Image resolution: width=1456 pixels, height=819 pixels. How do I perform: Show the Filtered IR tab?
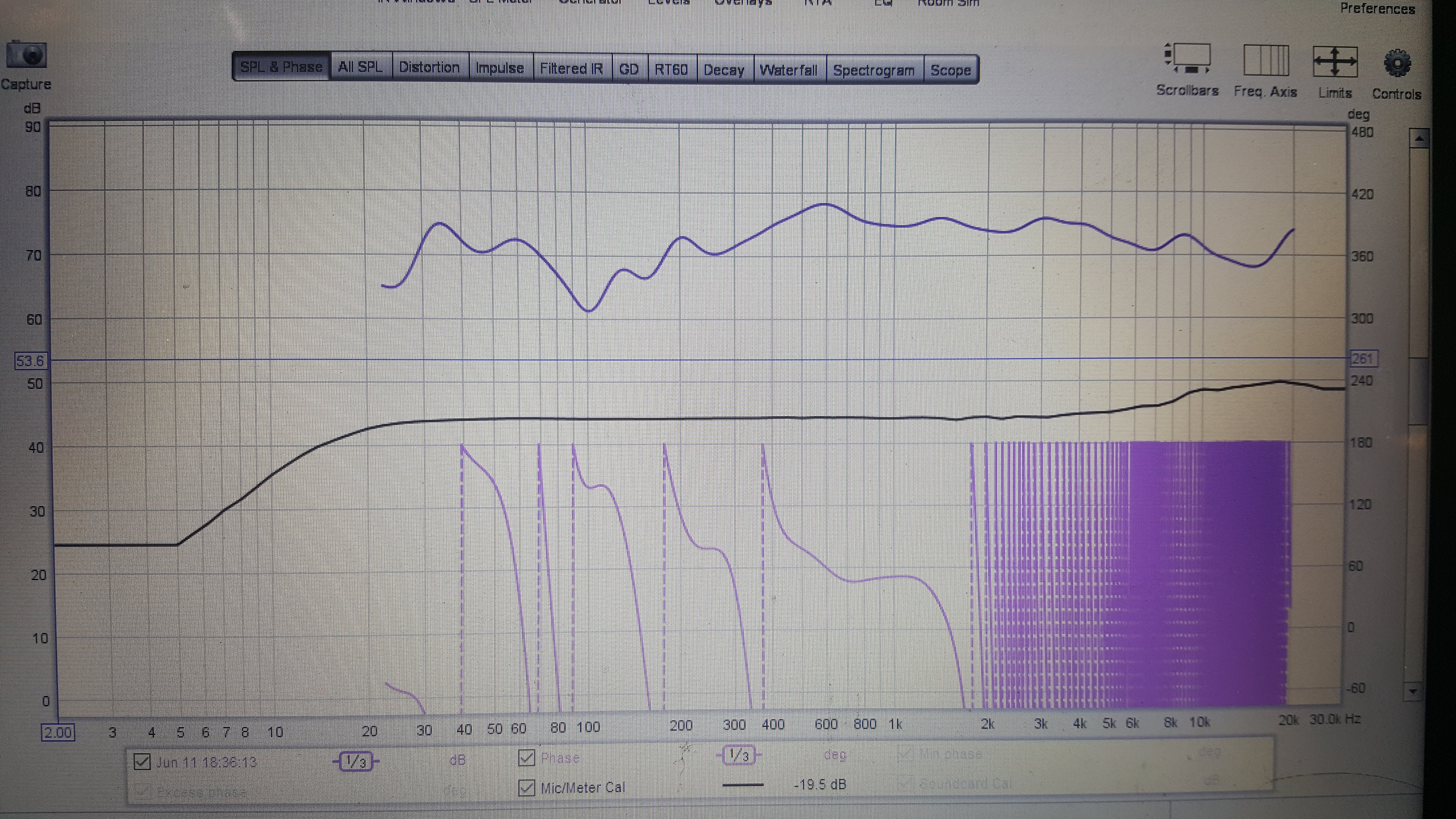pos(571,69)
